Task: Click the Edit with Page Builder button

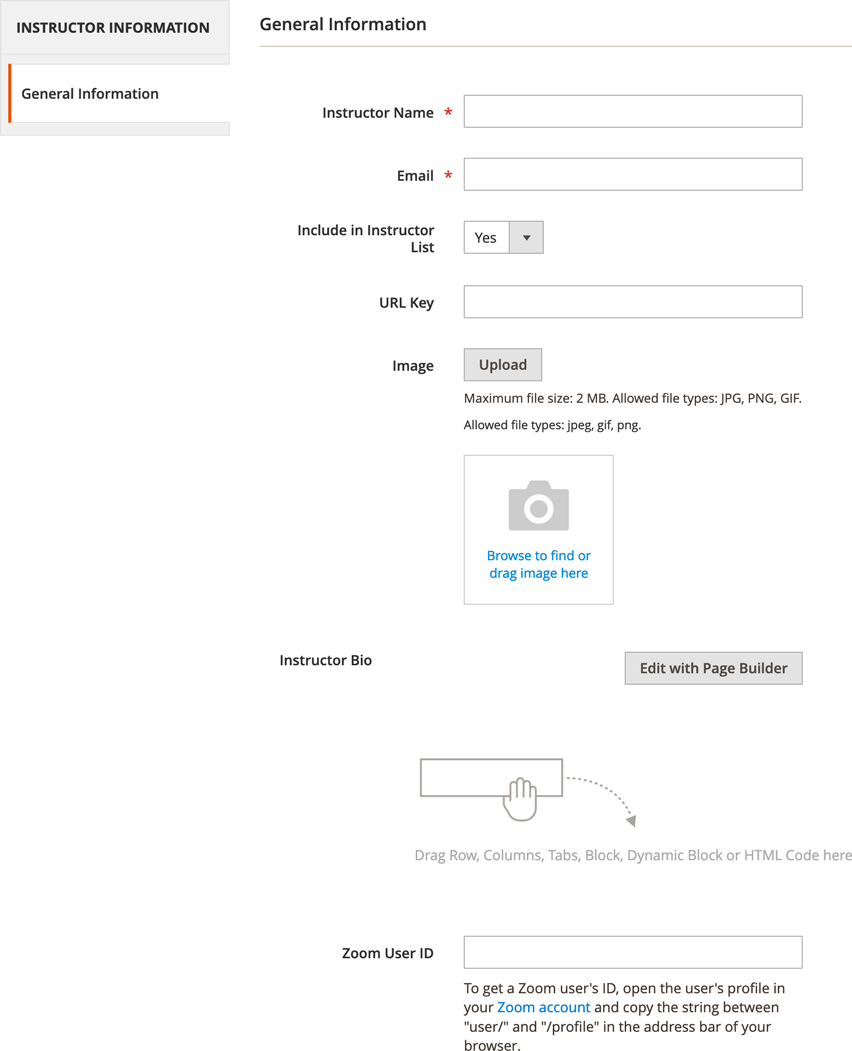Action: (x=713, y=668)
